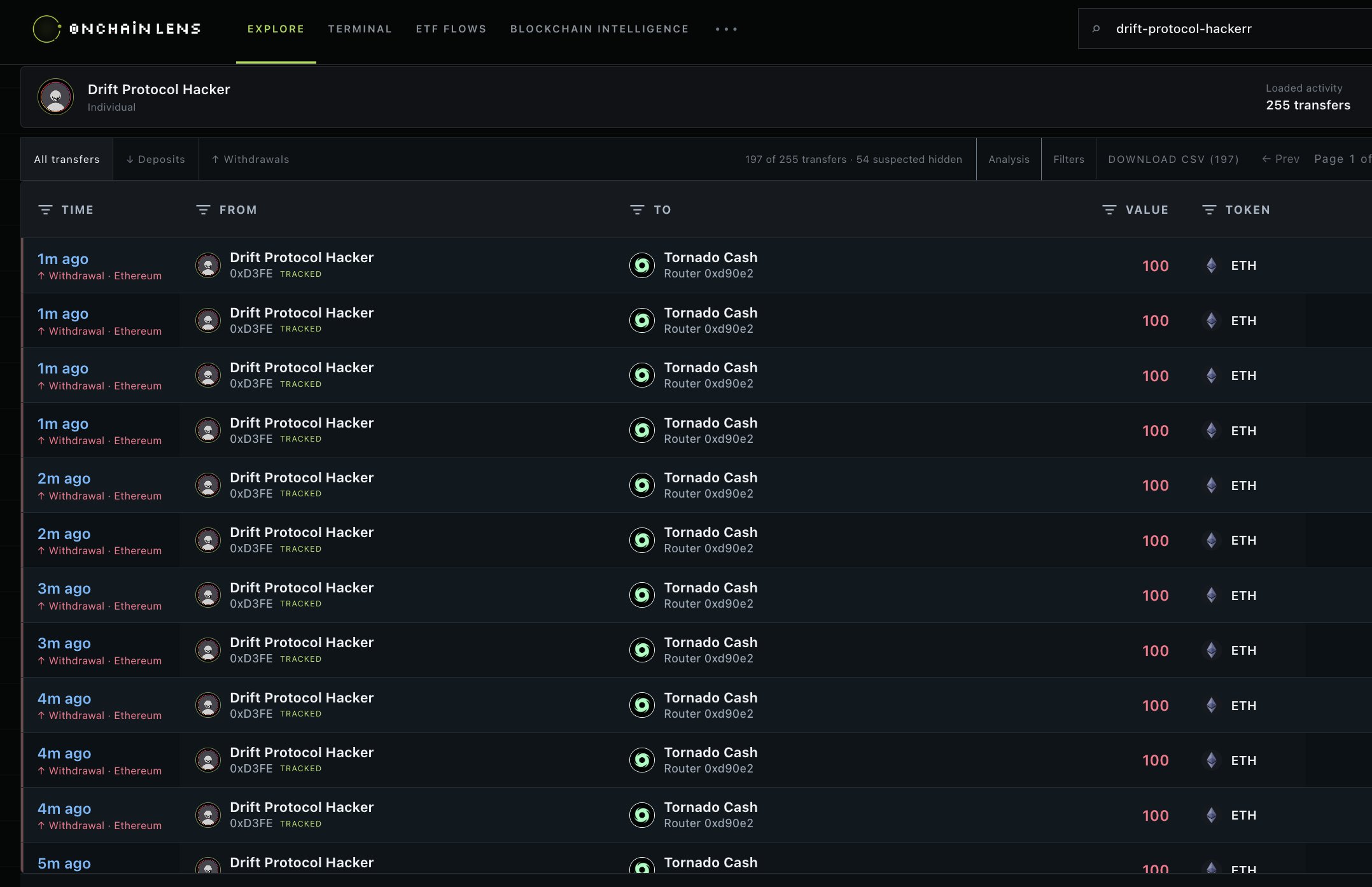Open the Terminal navigation item
The width and height of the screenshot is (1372, 887).
click(360, 29)
